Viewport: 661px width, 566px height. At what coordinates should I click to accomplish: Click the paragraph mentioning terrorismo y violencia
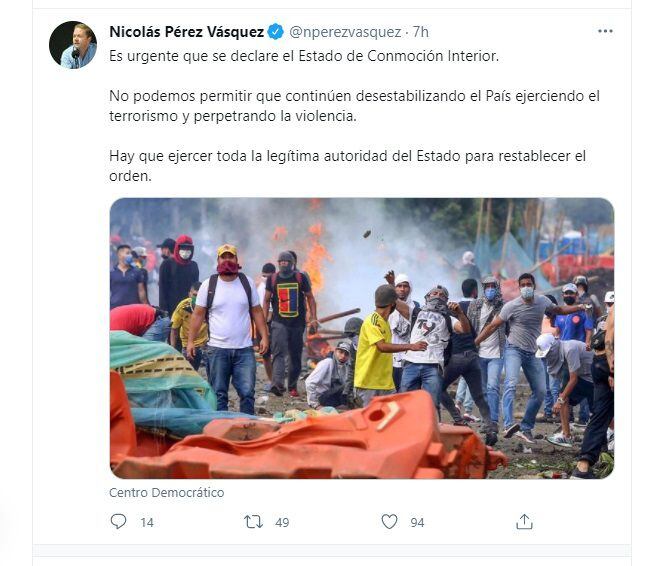point(354,106)
